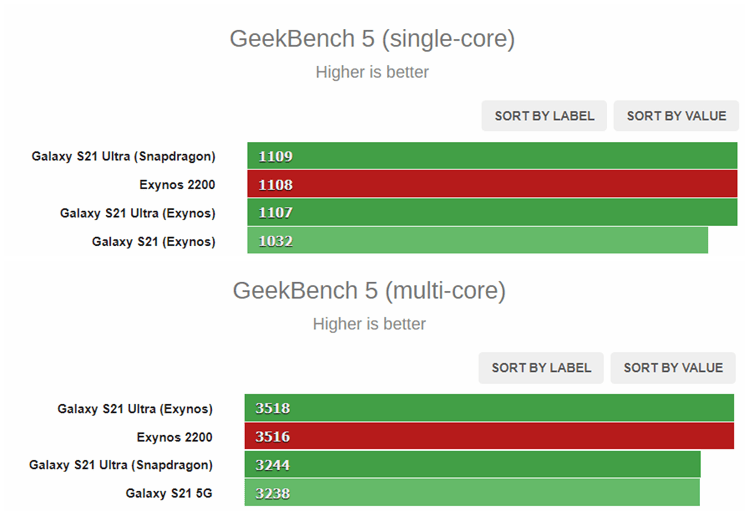This screenshot has width=750, height=515.
Task: Select Galaxy S21 Ultra (Snapdragon) label in multi-core chart
Action: (121, 464)
